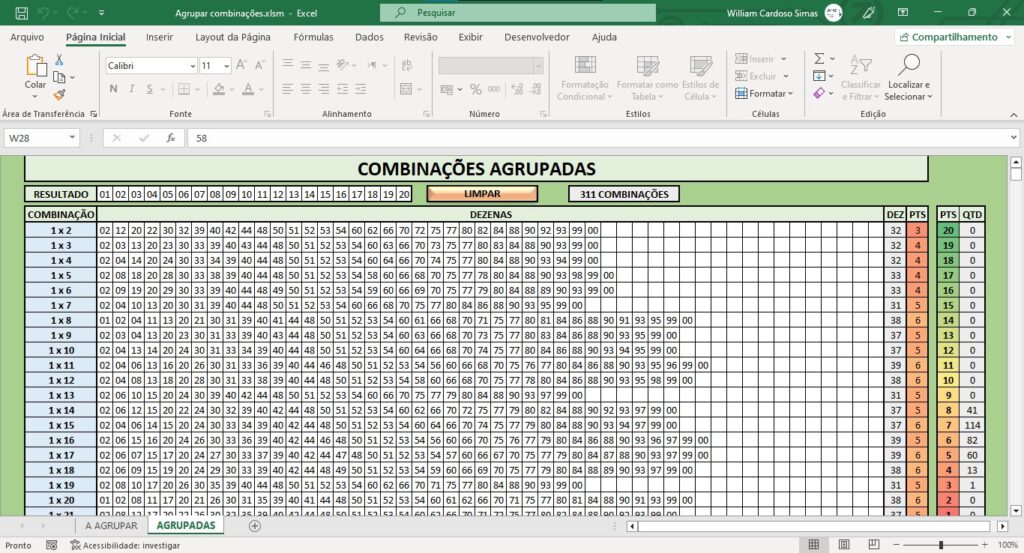Toggle align text left
Screen dimensions: 1024x553
pos(287,89)
